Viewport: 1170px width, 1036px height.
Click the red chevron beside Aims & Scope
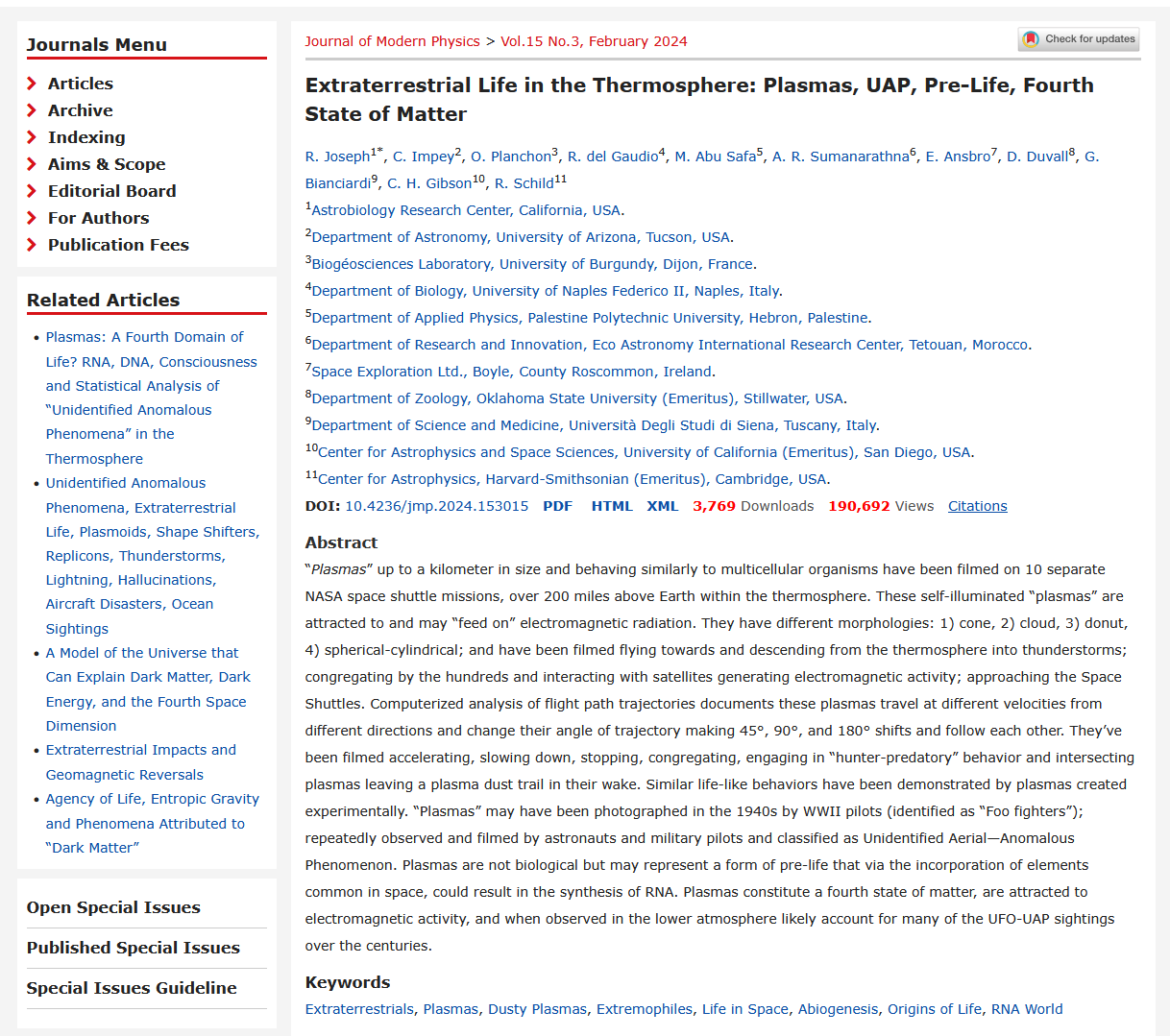pyautogui.click(x=32, y=164)
